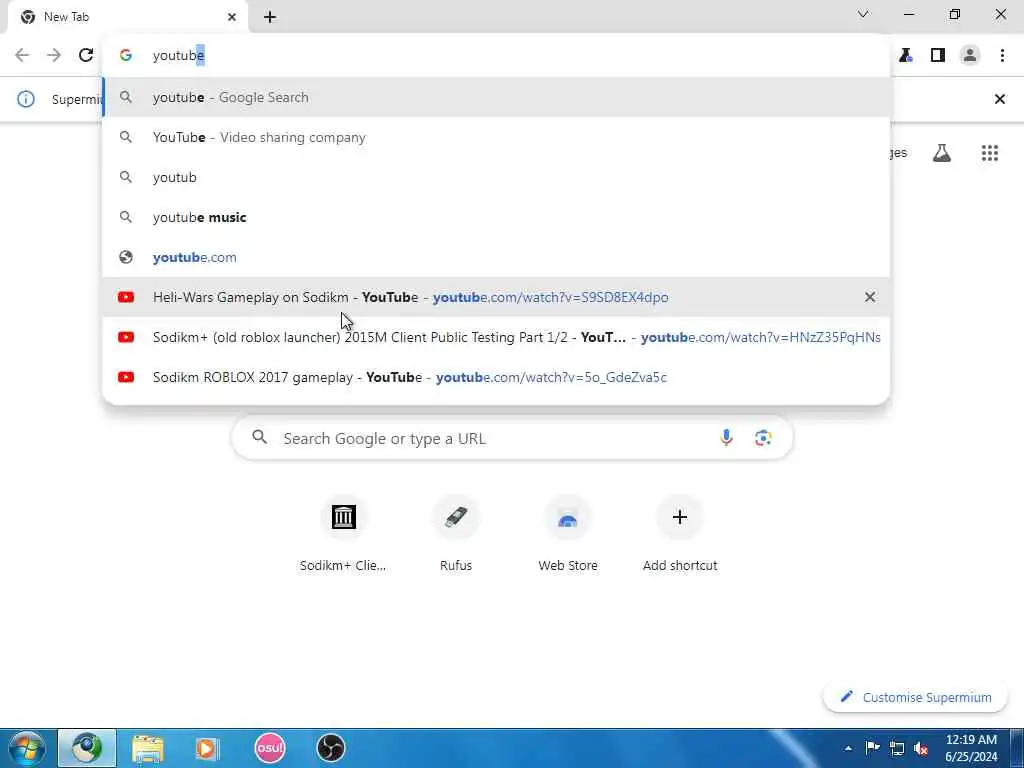Image resolution: width=1024 pixels, height=768 pixels.
Task: Click the taskbar clock showing 12:19 AM
Action: (971, 748)
